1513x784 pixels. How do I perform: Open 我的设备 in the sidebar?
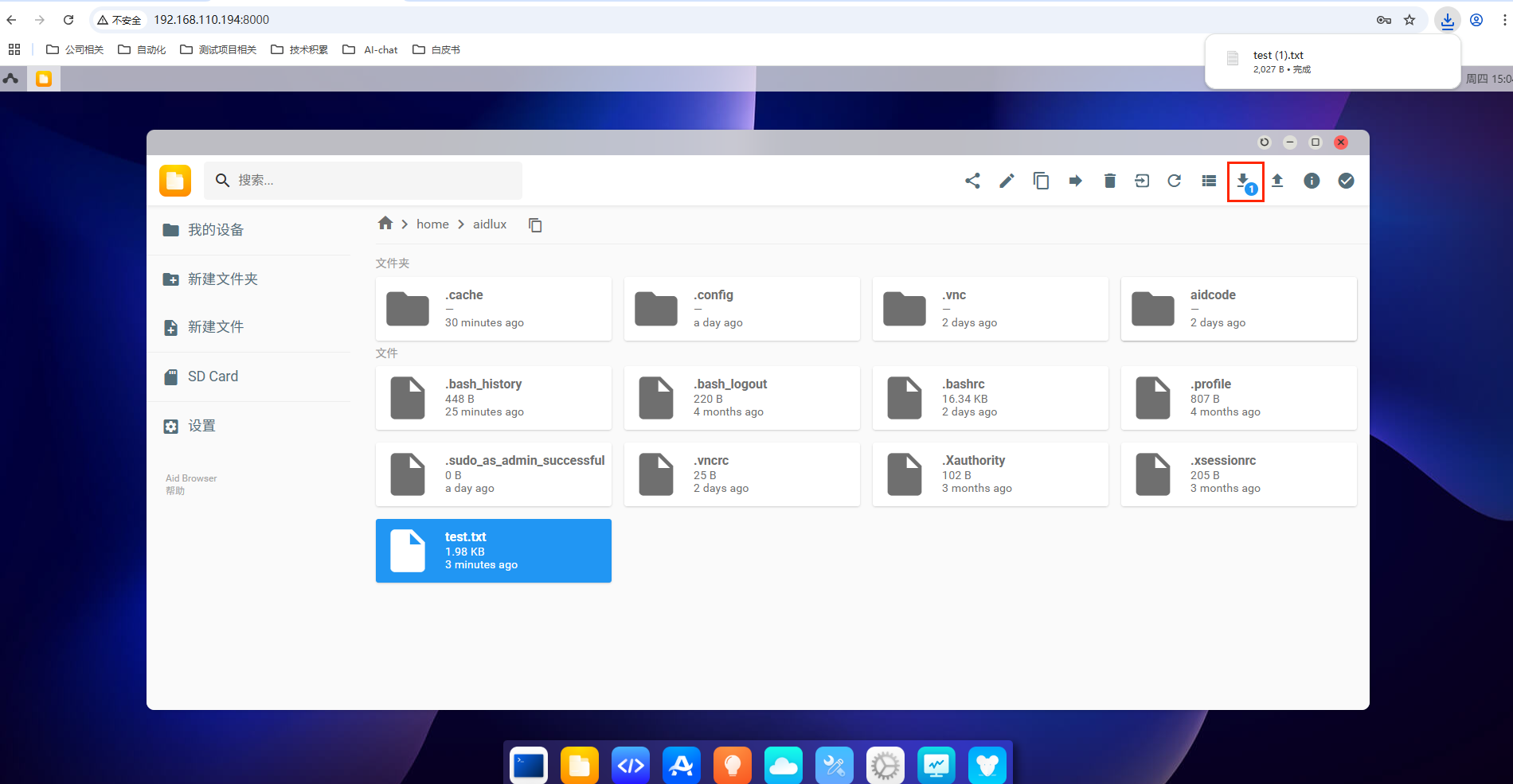click(215, 230)
